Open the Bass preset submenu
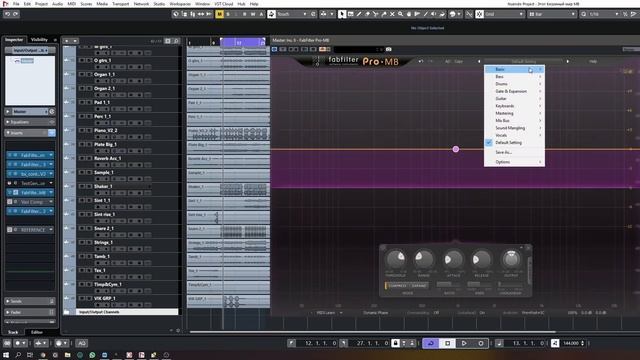640x360 pixels. (514, 77)
